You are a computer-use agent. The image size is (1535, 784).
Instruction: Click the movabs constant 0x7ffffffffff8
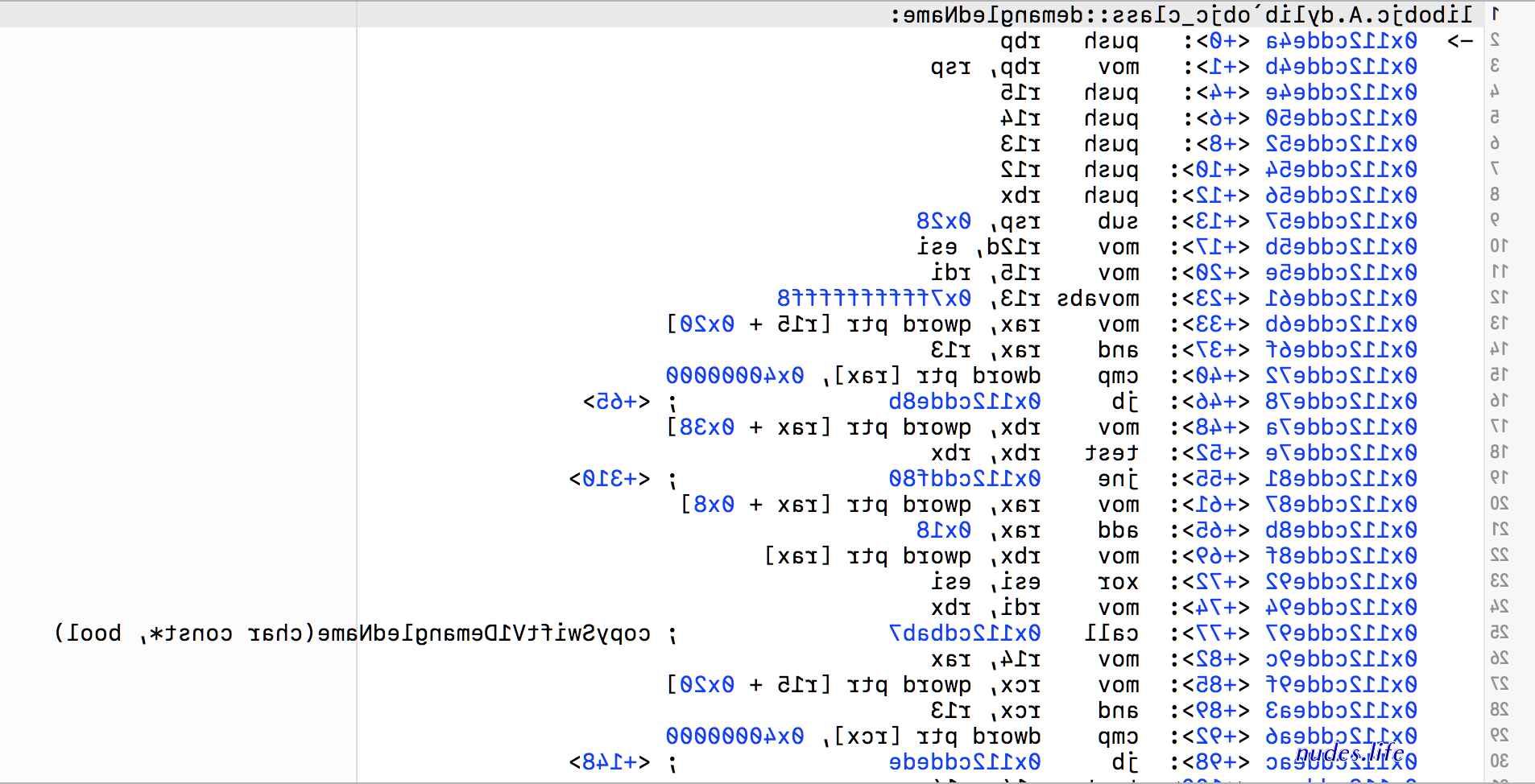pyautogui.click(x=874, y=299)
